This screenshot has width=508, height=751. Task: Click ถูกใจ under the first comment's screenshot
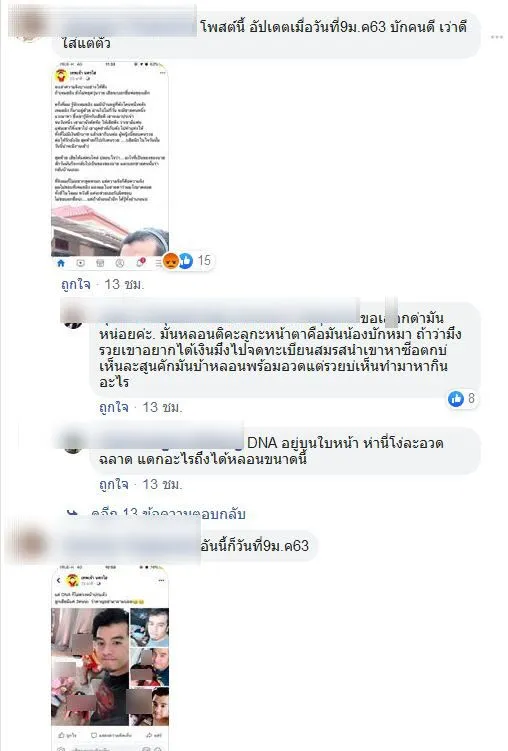pyautogui.click(x=76, y=284)
